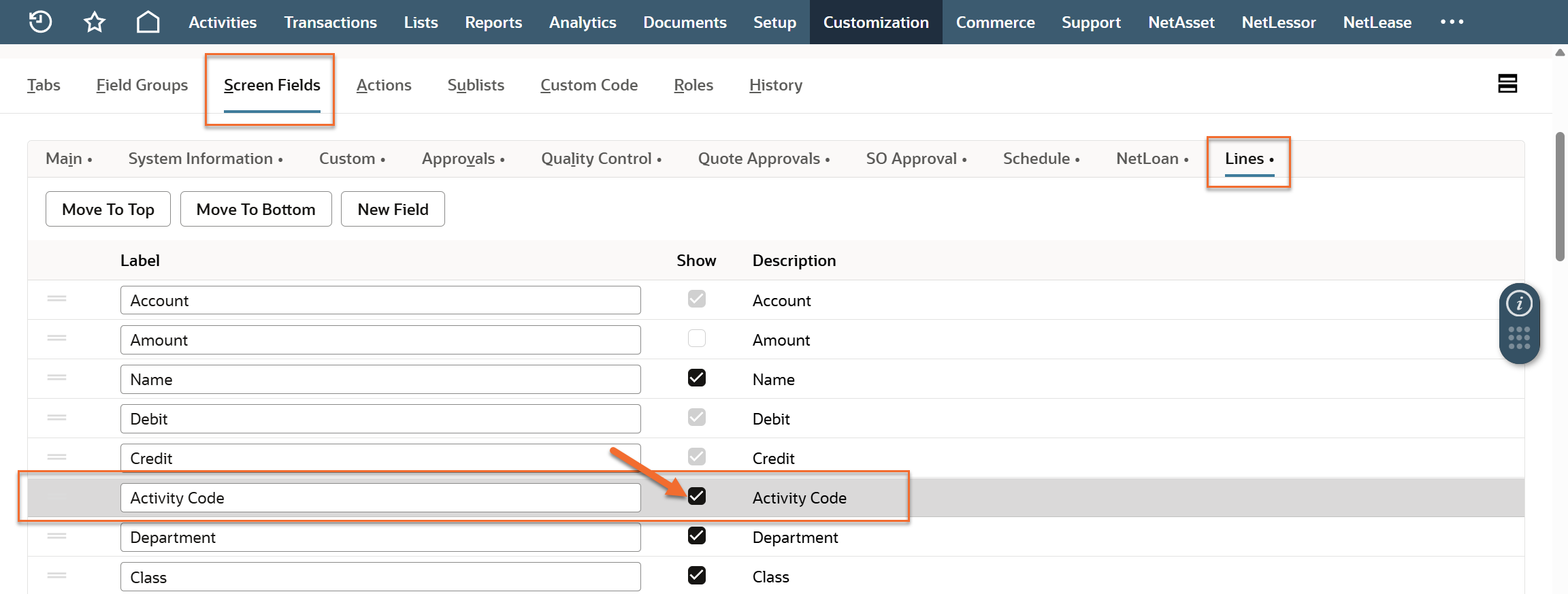Toggle Show checkbox for Department

[696, 535]
